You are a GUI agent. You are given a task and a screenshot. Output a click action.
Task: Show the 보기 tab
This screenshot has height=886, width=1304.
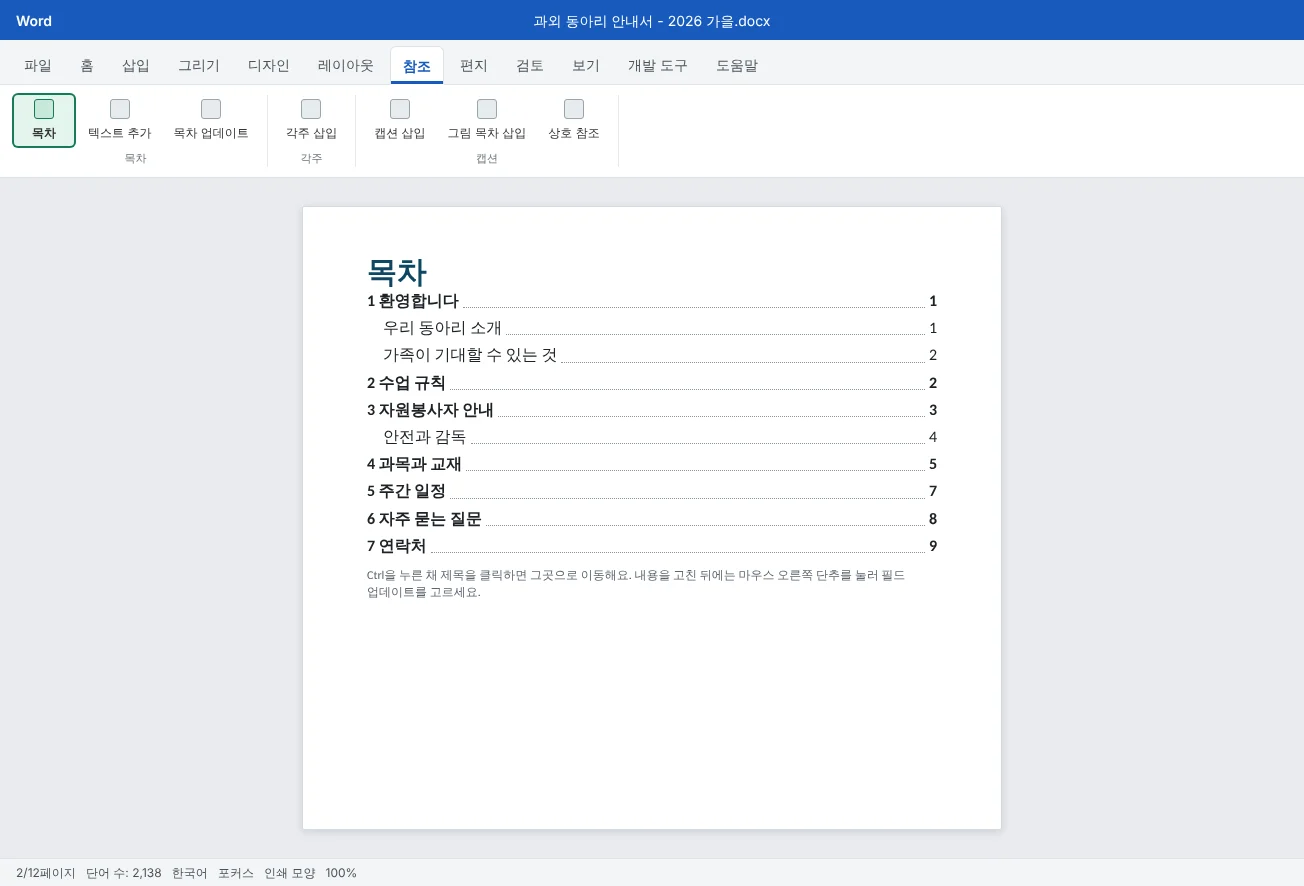pos(586,66)
